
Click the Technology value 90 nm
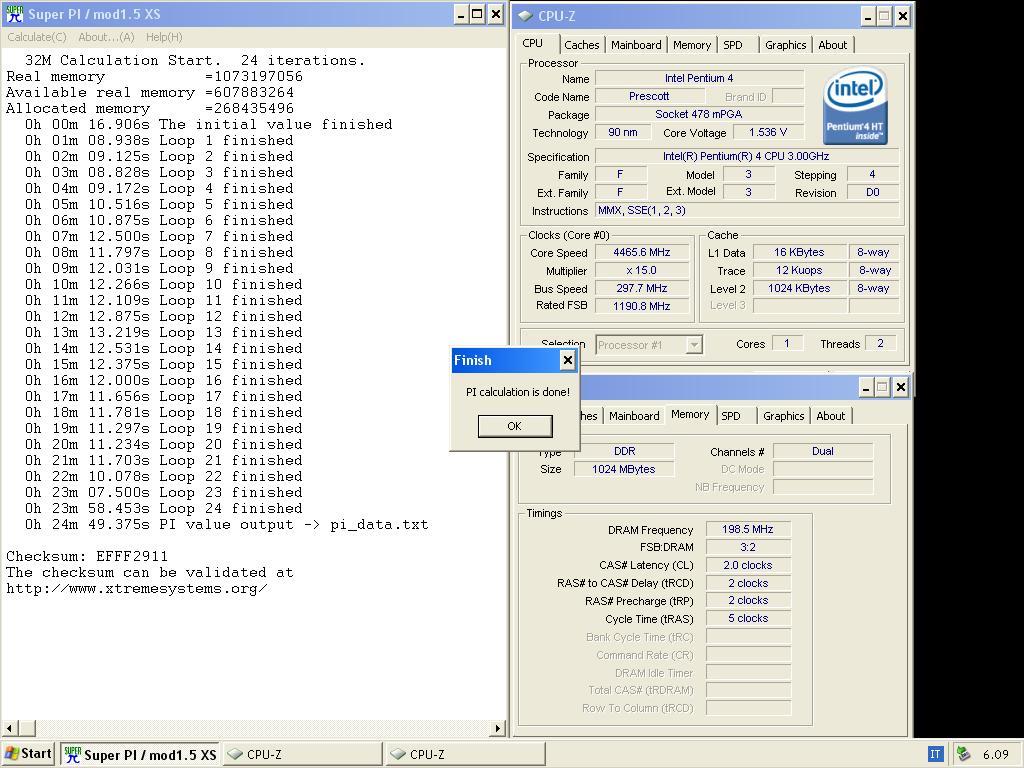point(623,132)
